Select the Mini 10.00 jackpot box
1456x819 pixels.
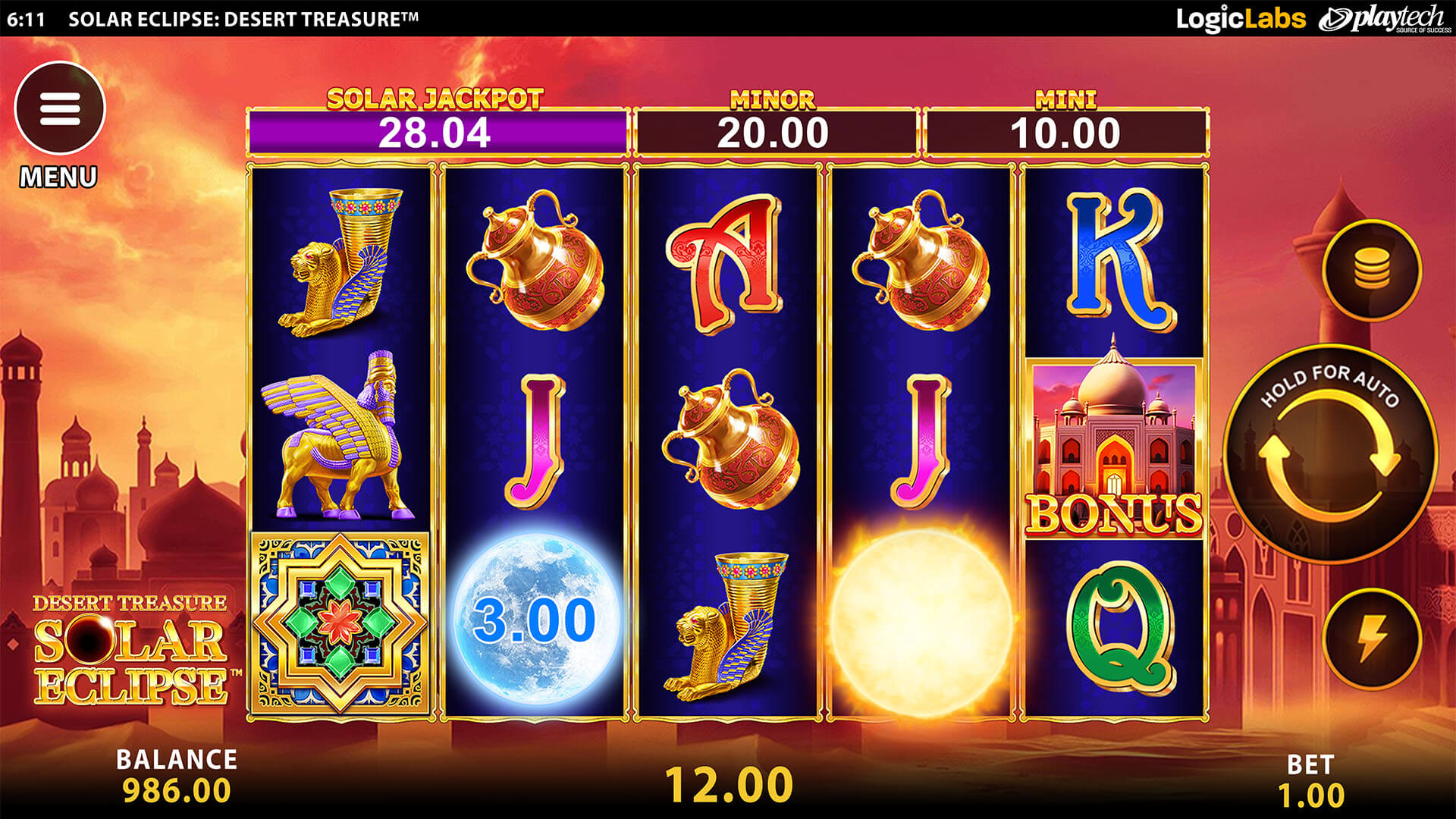click(x=1065, y=132)
